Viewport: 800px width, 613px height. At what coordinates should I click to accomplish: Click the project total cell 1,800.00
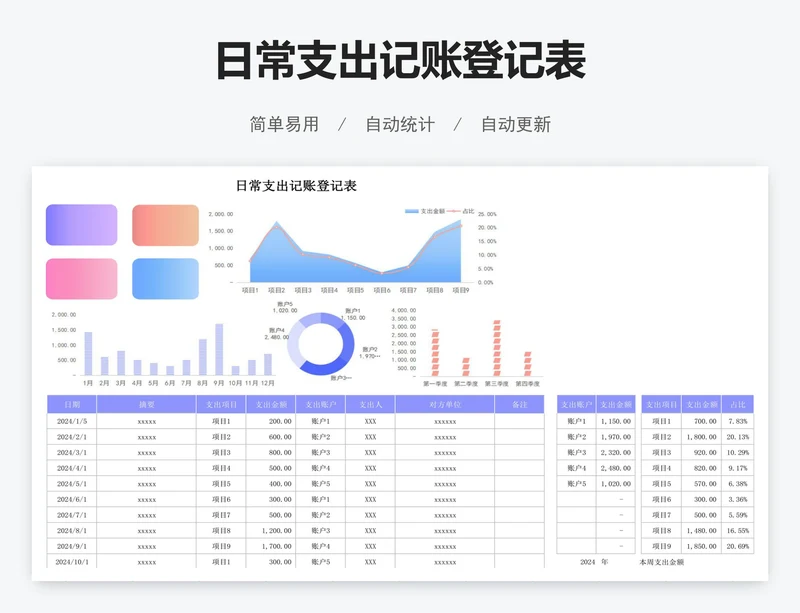pos(702,437)
